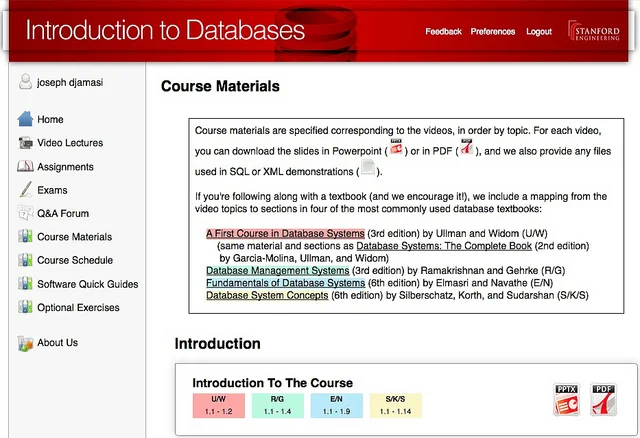This screenshot has width=640, height=438.
Task: Click the Q&A Forum puzzle icon
Action: click(x=25, y=213)
